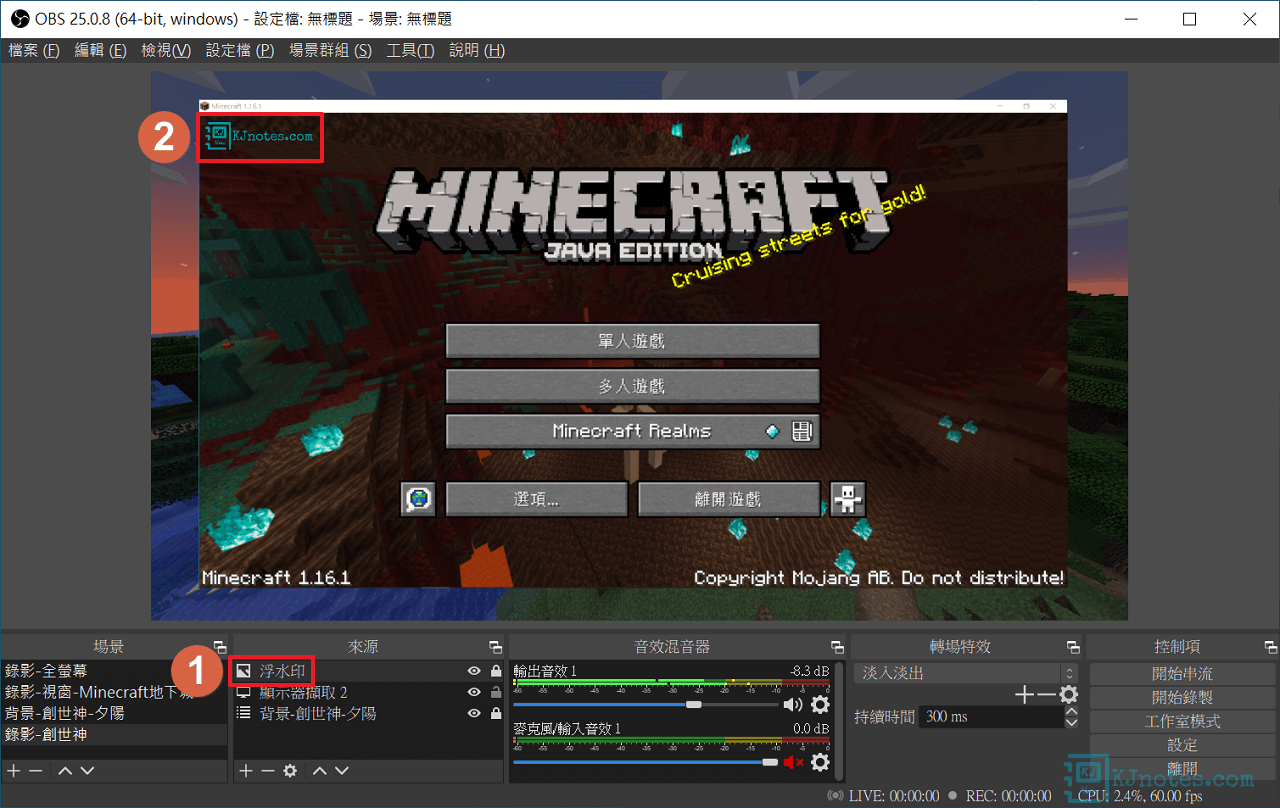Screen dimensions: 1280x808
Task: Mute the 輸出音效 1 speaker
Action: pos(793,705)
